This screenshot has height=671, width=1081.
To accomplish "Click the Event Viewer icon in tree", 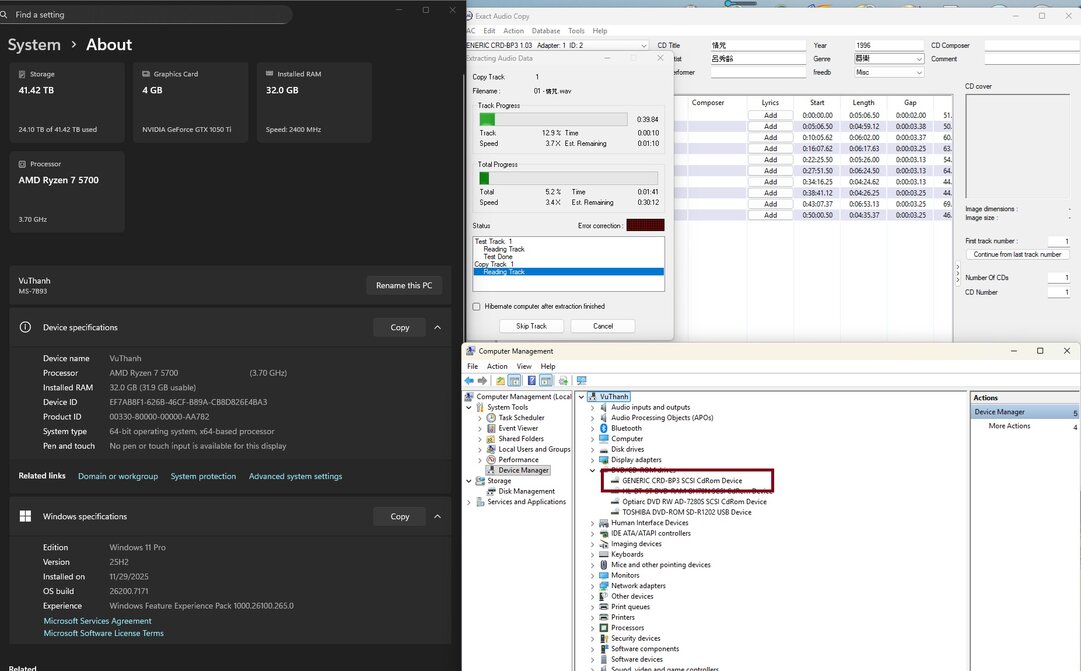I will click(491, 428).
